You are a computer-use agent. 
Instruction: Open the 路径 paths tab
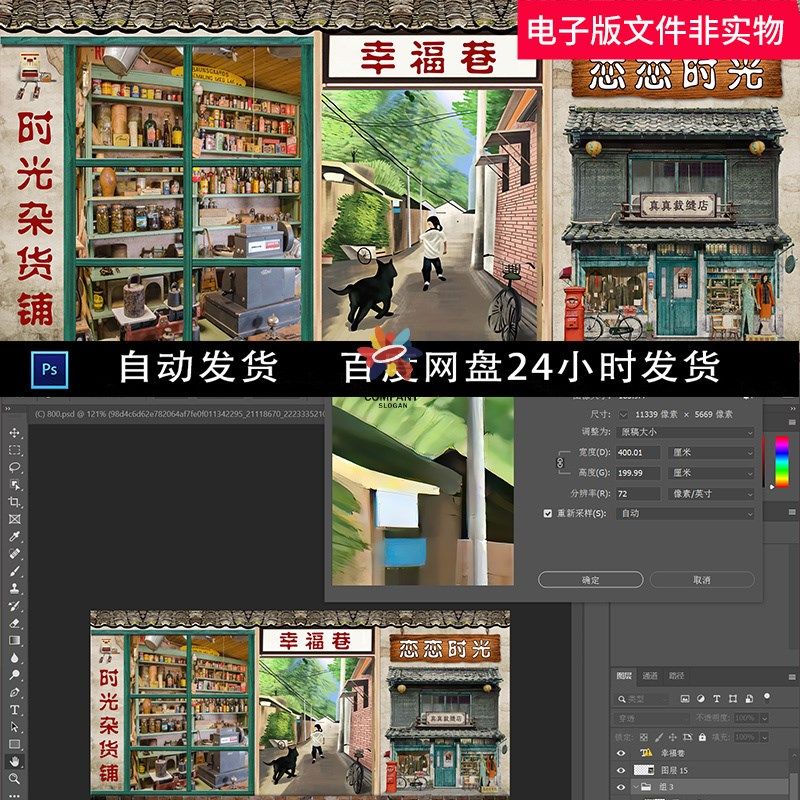pyautogui.click(x=677, y=676)
